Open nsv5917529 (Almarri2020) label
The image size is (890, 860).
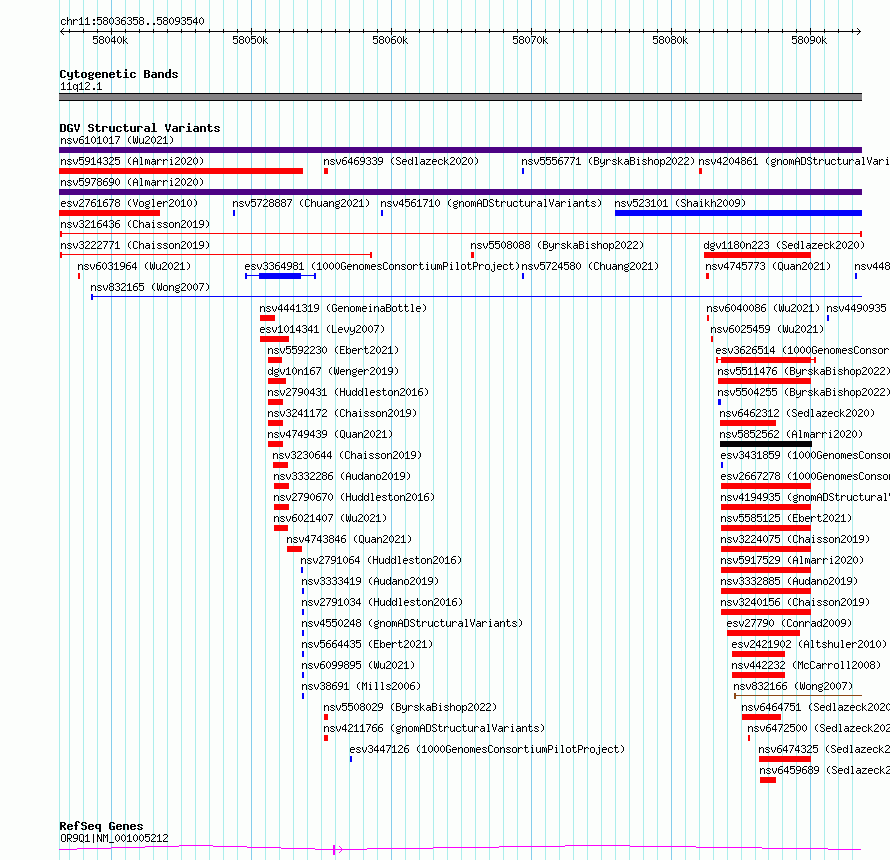792,560
